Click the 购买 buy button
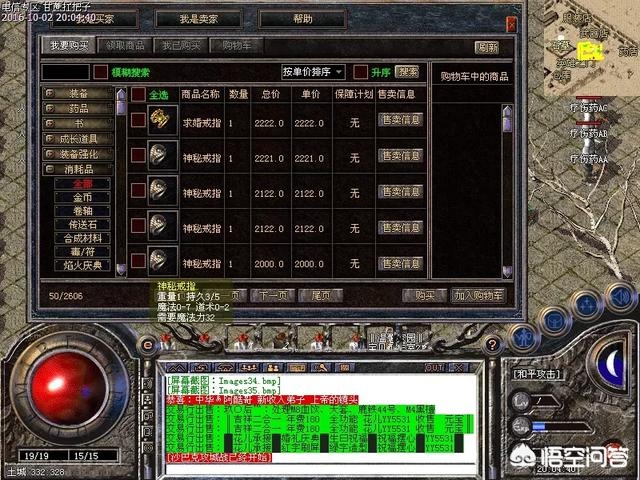 pyautogui.click(x=424, y=295)
